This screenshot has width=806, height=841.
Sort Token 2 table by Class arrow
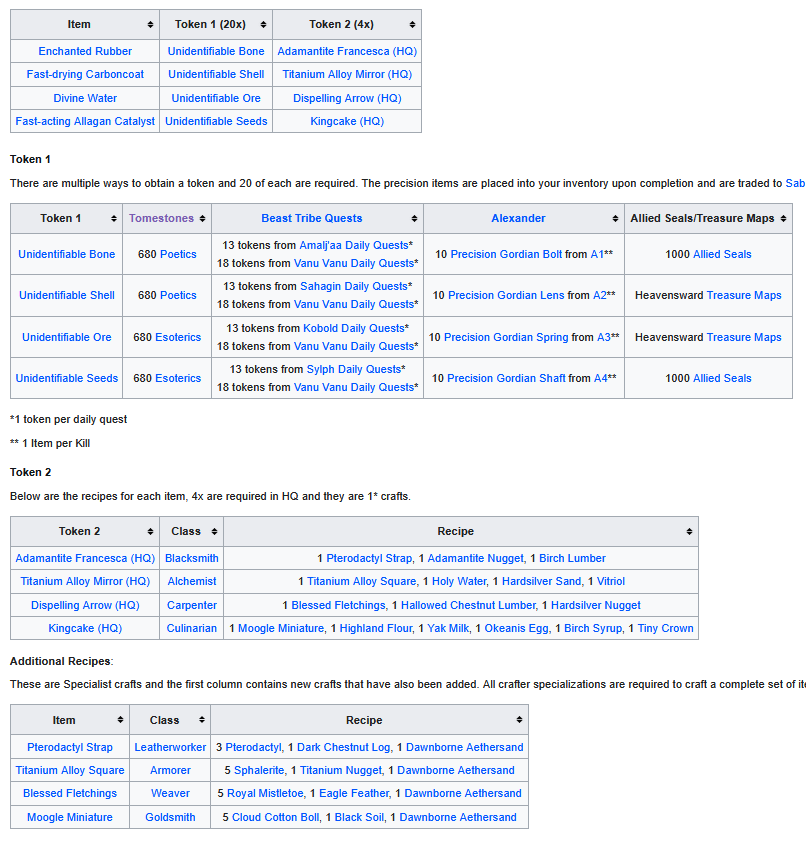point(215,532)
